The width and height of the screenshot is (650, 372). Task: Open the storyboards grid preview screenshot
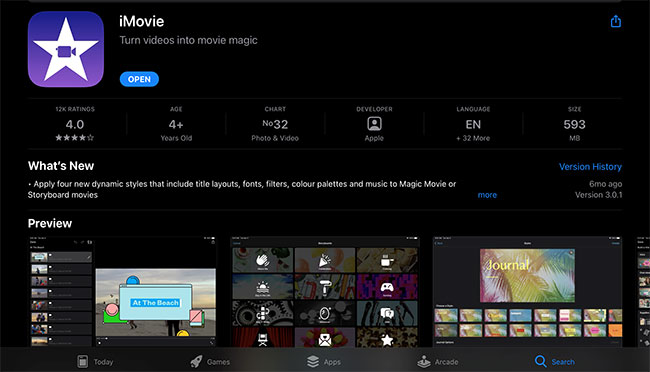coord(325,292)
